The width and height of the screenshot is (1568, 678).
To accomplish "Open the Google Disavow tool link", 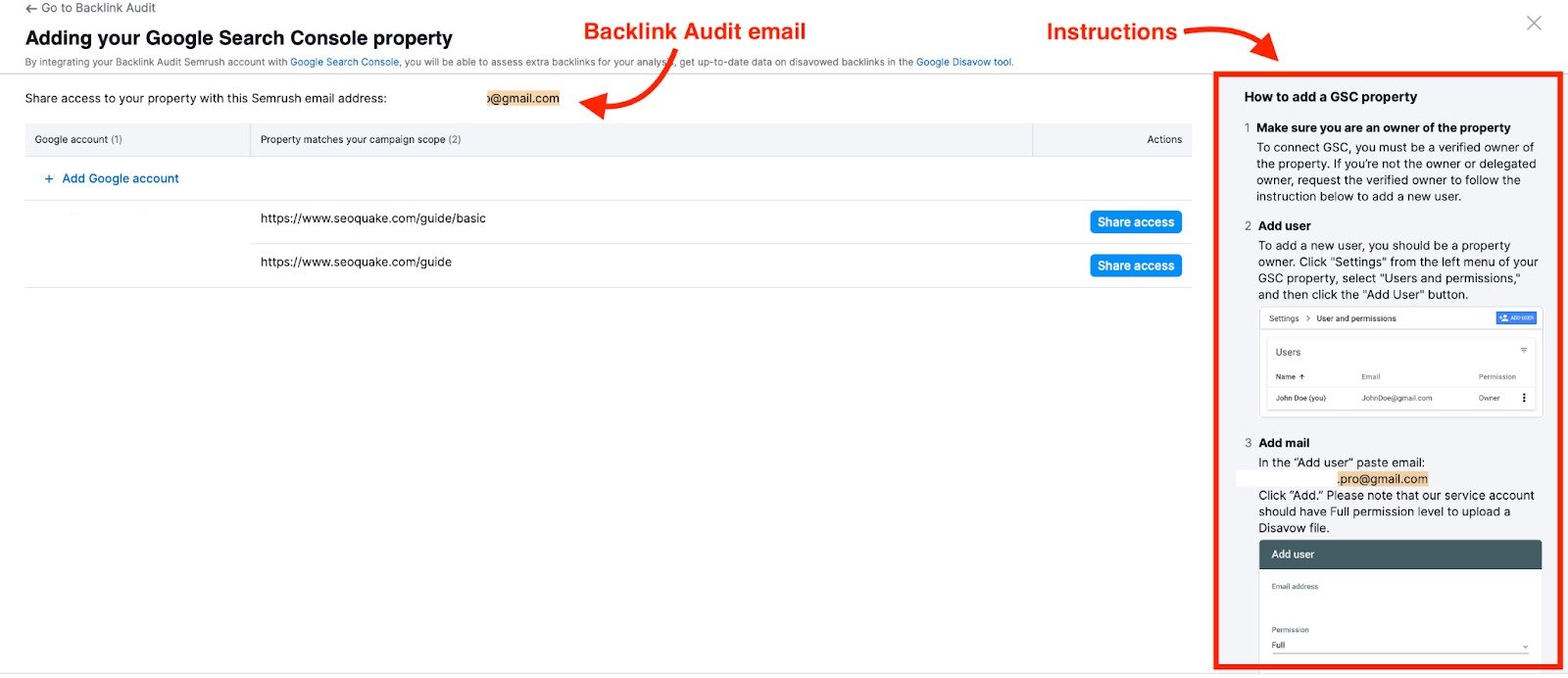I will [x=963, y=62].
